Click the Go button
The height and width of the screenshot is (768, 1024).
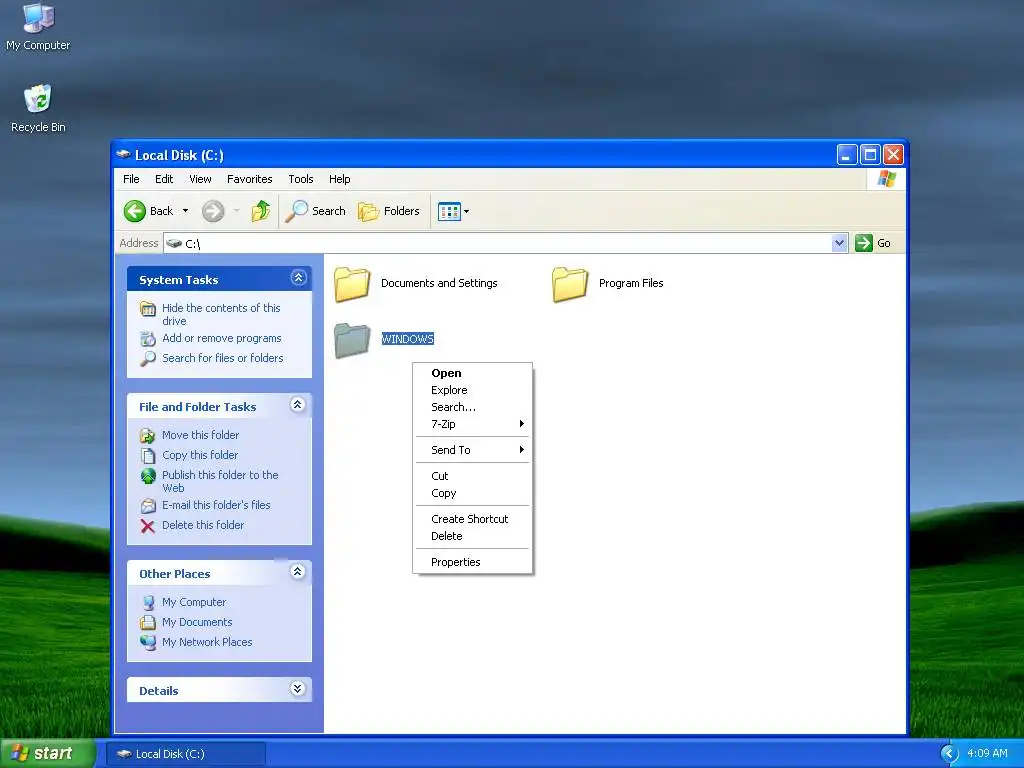coord(873,243)
